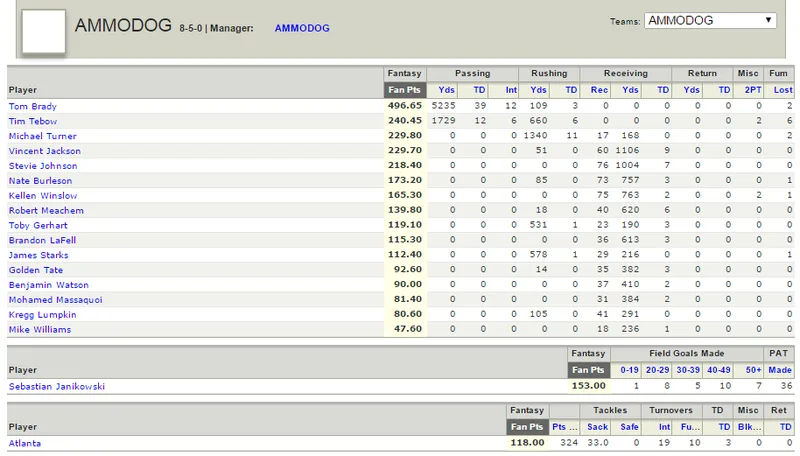The width and height of the screenshot is (800, 456).
Task: Sort offense table by Fan Pts
Action: click(x=405, y=90)
